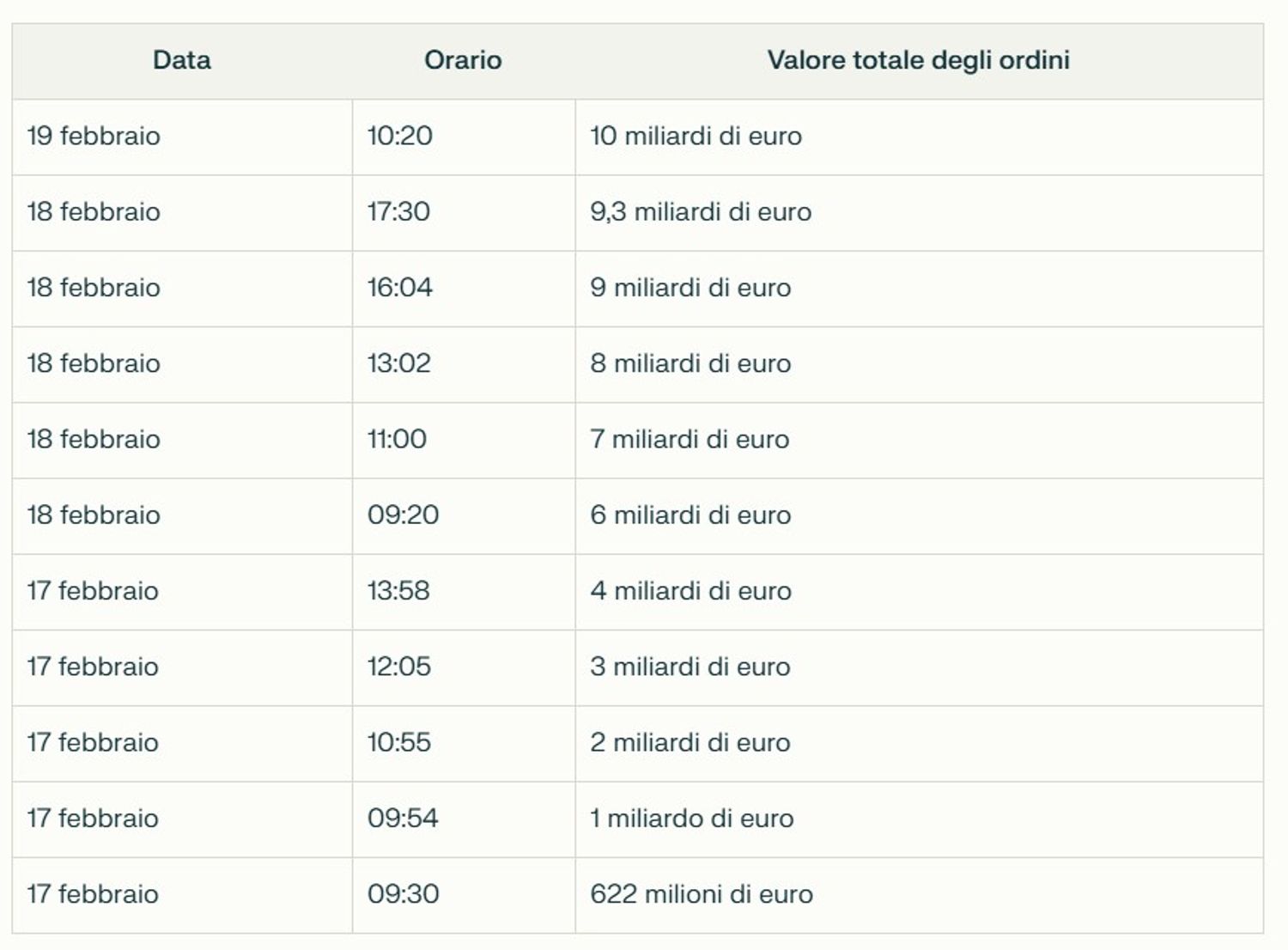Click the 3 miliardi di euro cell
This screenshot has height=950, width=1288.
(690, 667)
